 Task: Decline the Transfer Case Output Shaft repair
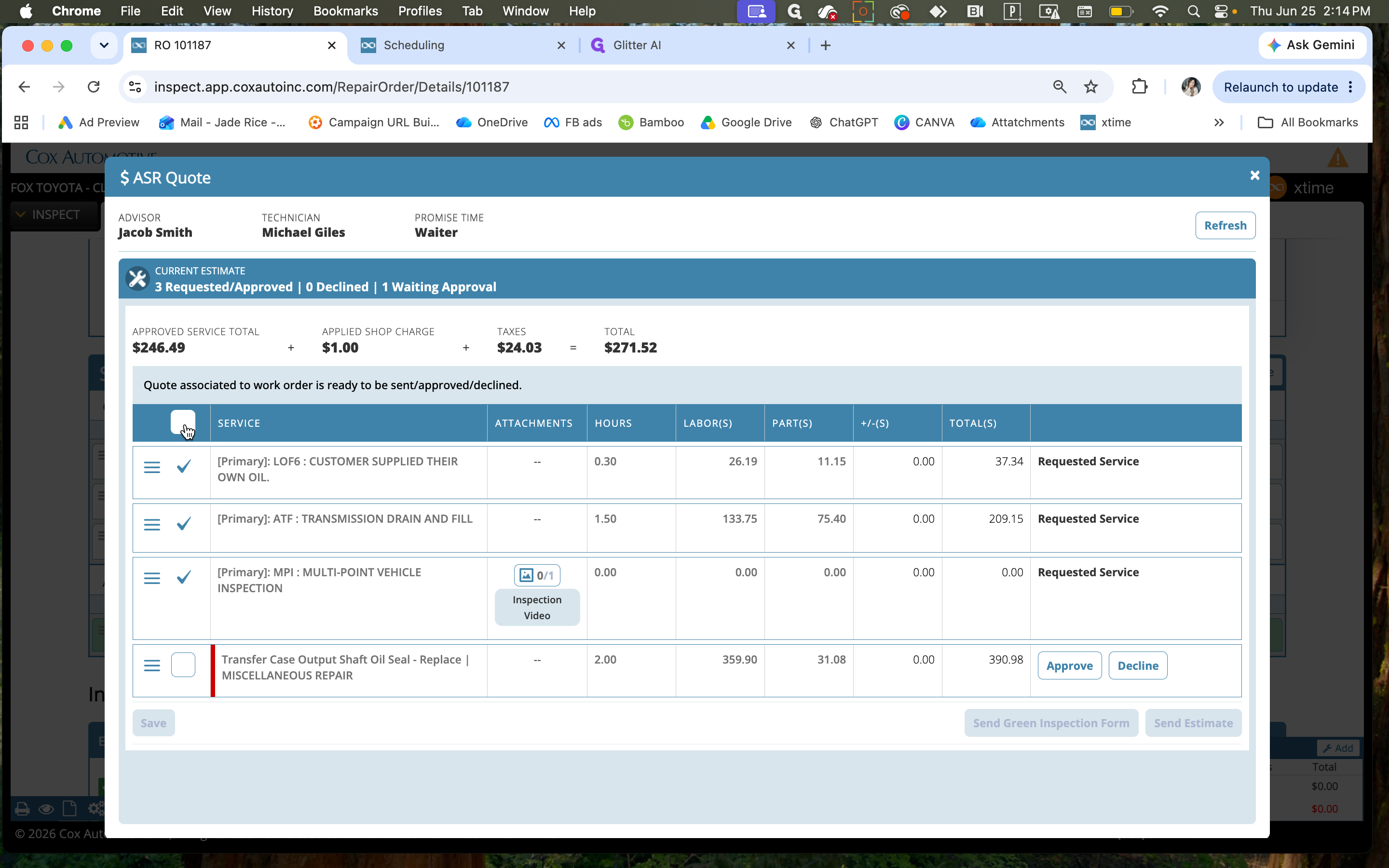click(x=1138, y=665)
